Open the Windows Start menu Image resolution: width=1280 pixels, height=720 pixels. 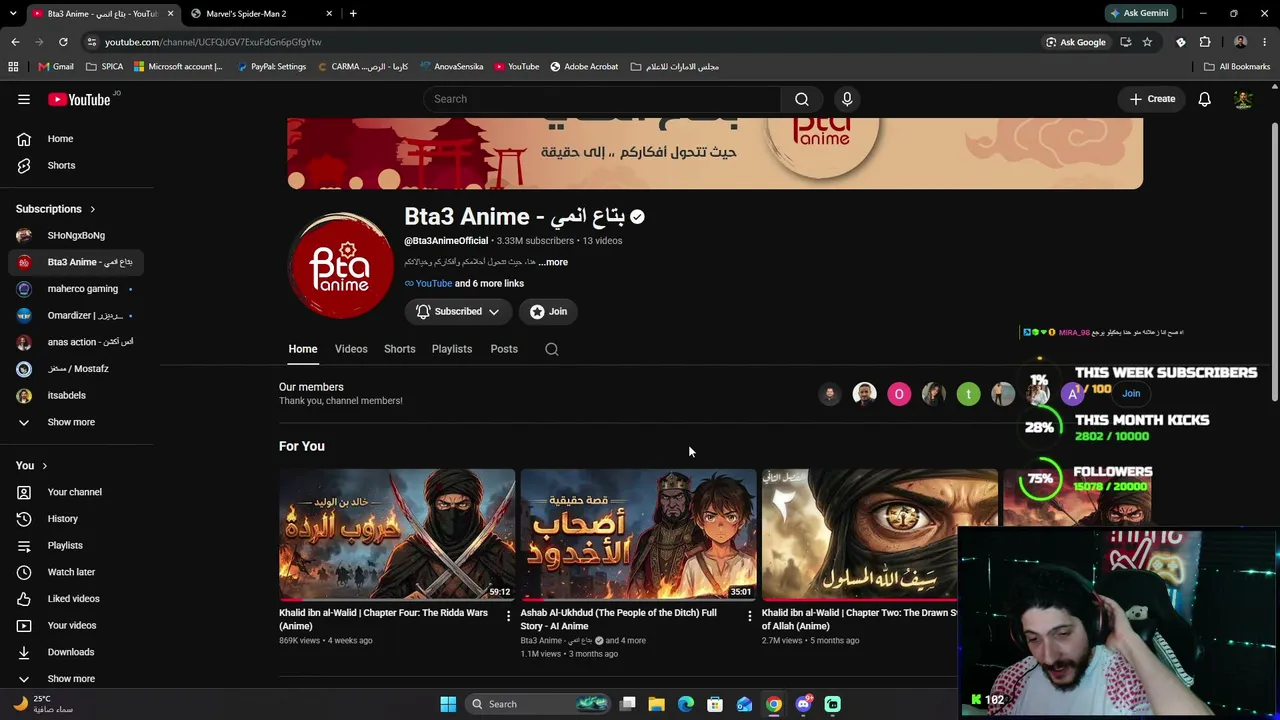click(448, 704)
